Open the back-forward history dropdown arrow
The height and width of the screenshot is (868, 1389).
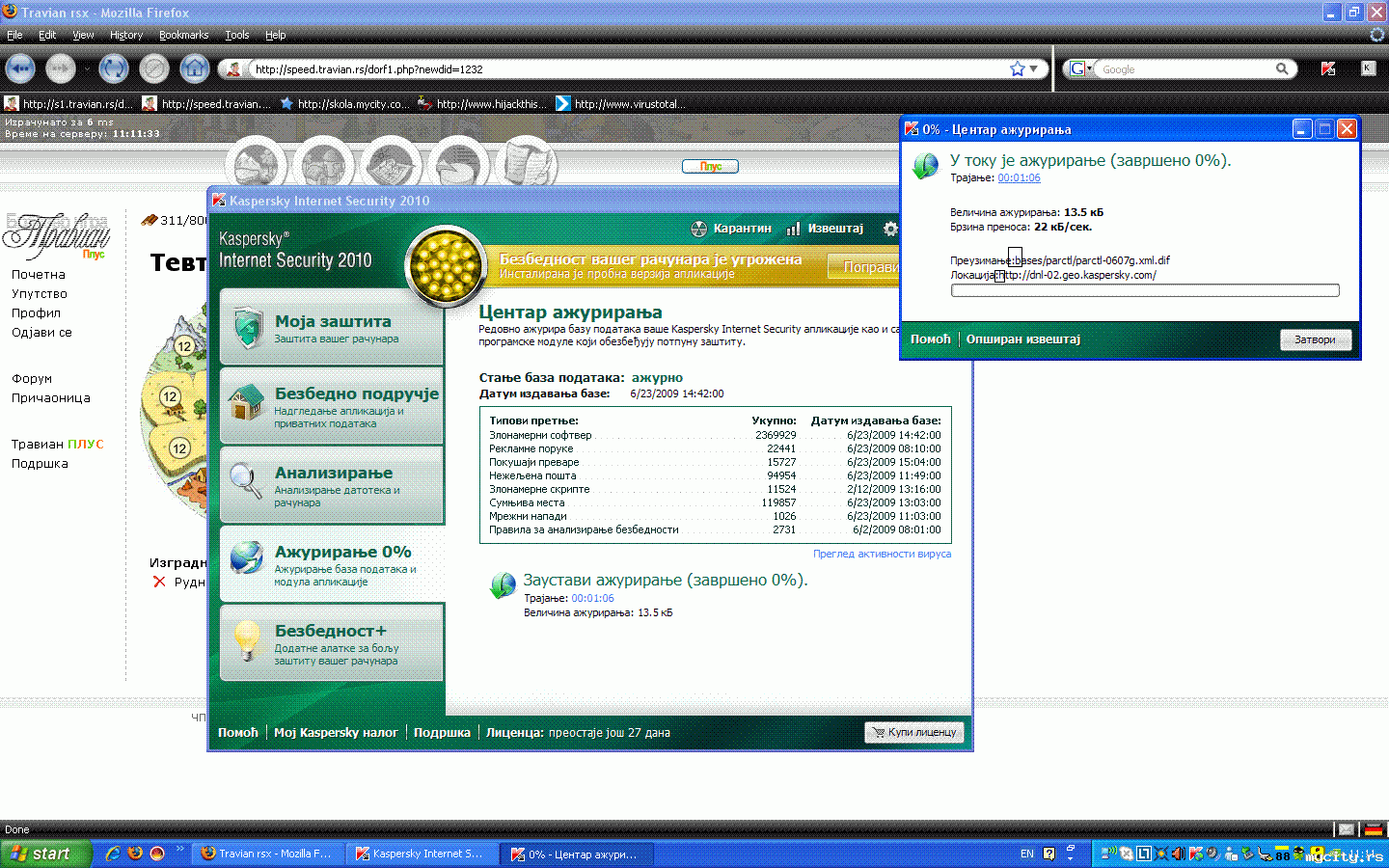[87, 68]
